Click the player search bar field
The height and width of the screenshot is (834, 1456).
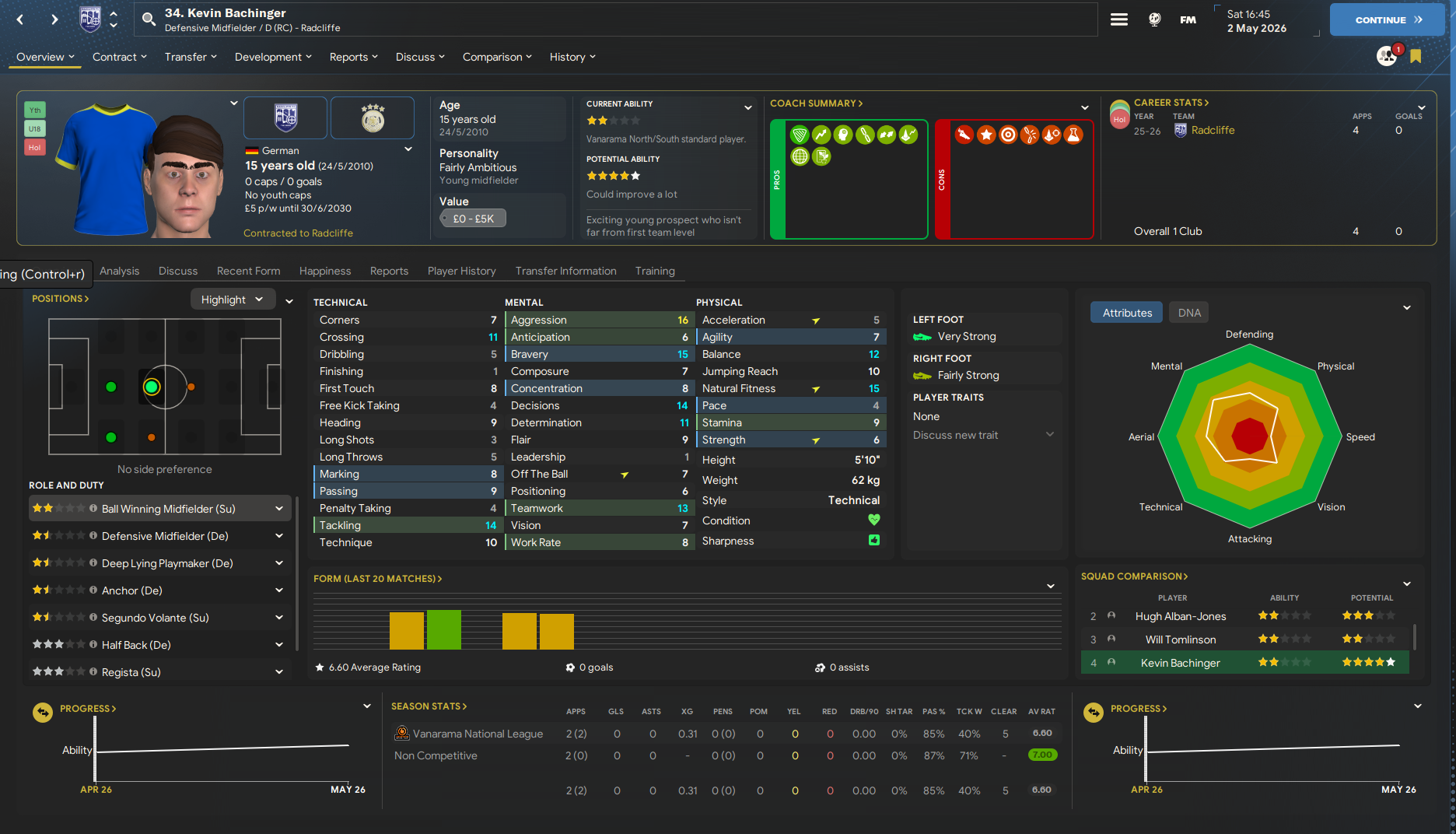tap(614, 19)
